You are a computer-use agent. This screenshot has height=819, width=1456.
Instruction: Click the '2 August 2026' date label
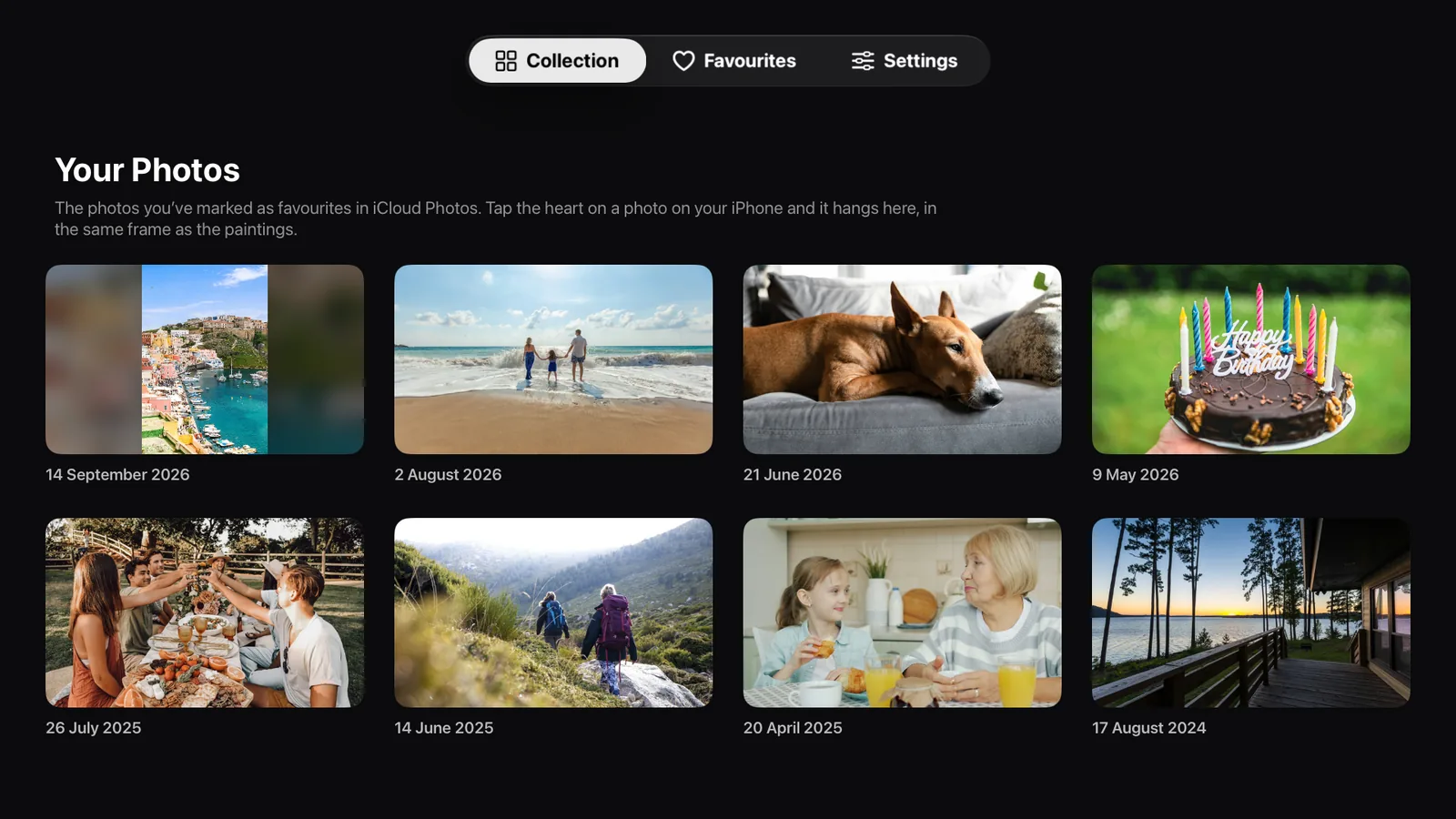448,475
